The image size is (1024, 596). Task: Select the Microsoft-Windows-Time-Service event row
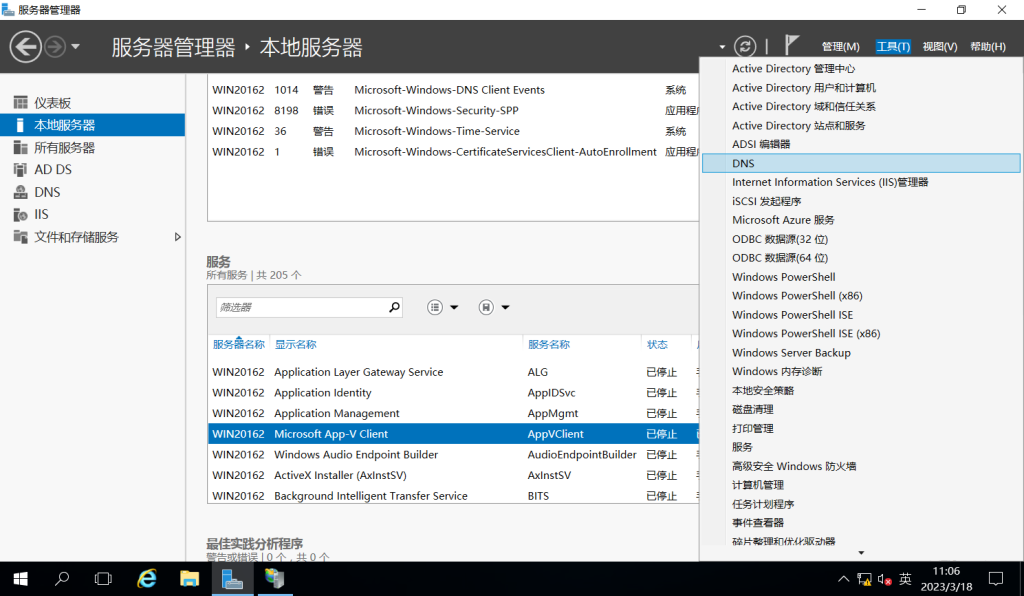coord(453,131)
